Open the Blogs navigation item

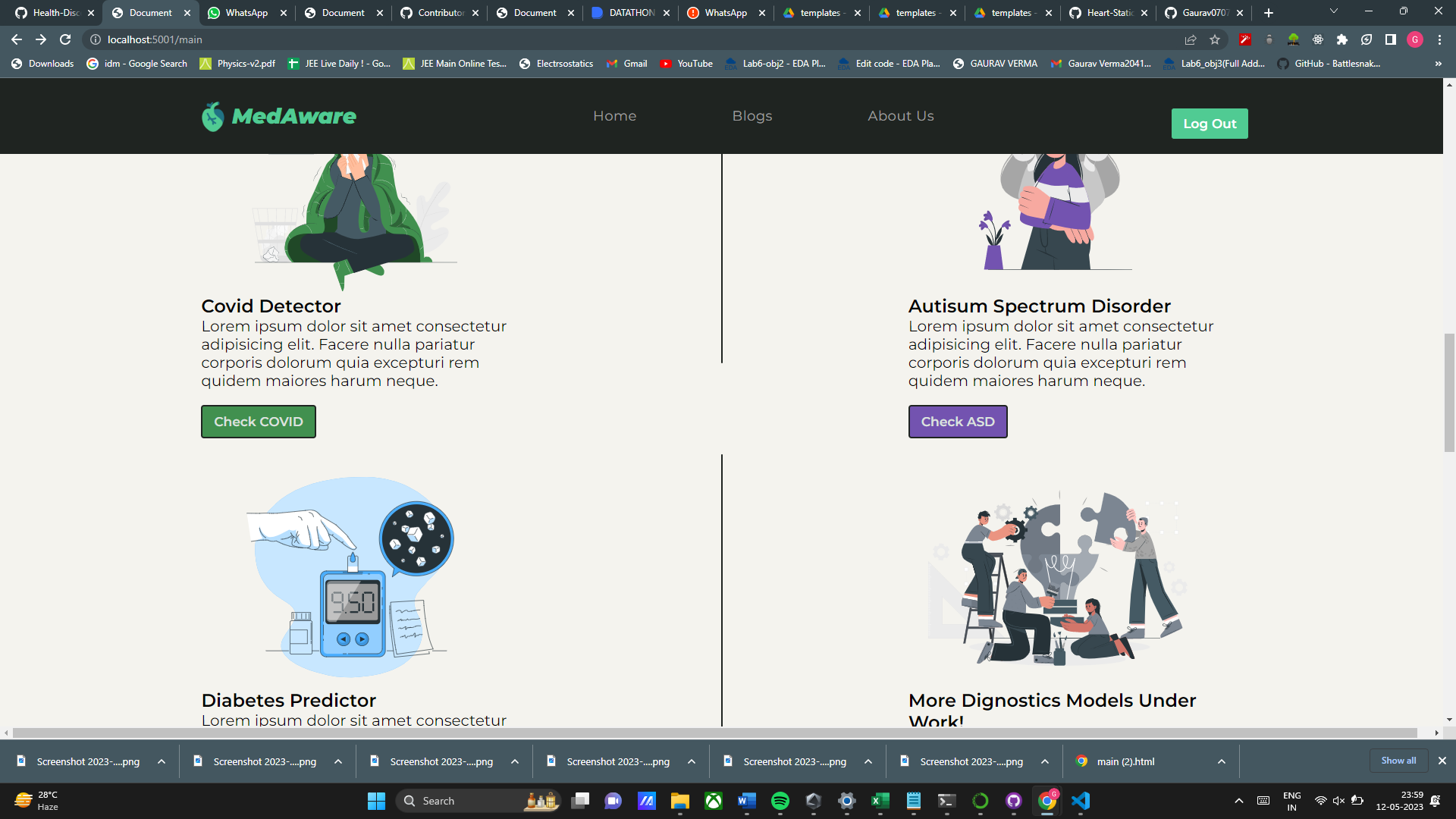point(752,115)
